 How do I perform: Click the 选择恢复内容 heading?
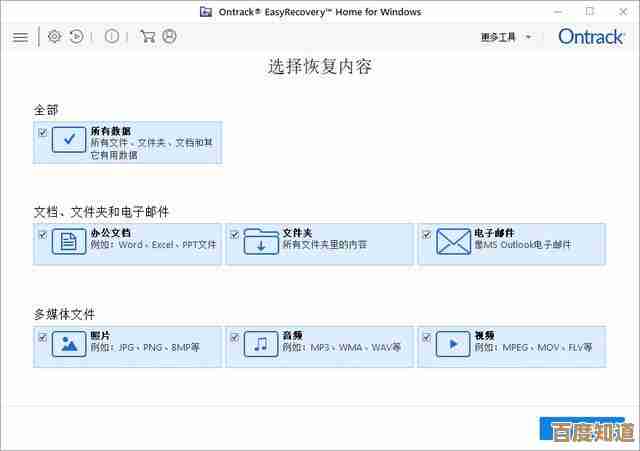[x=320, y=67]
